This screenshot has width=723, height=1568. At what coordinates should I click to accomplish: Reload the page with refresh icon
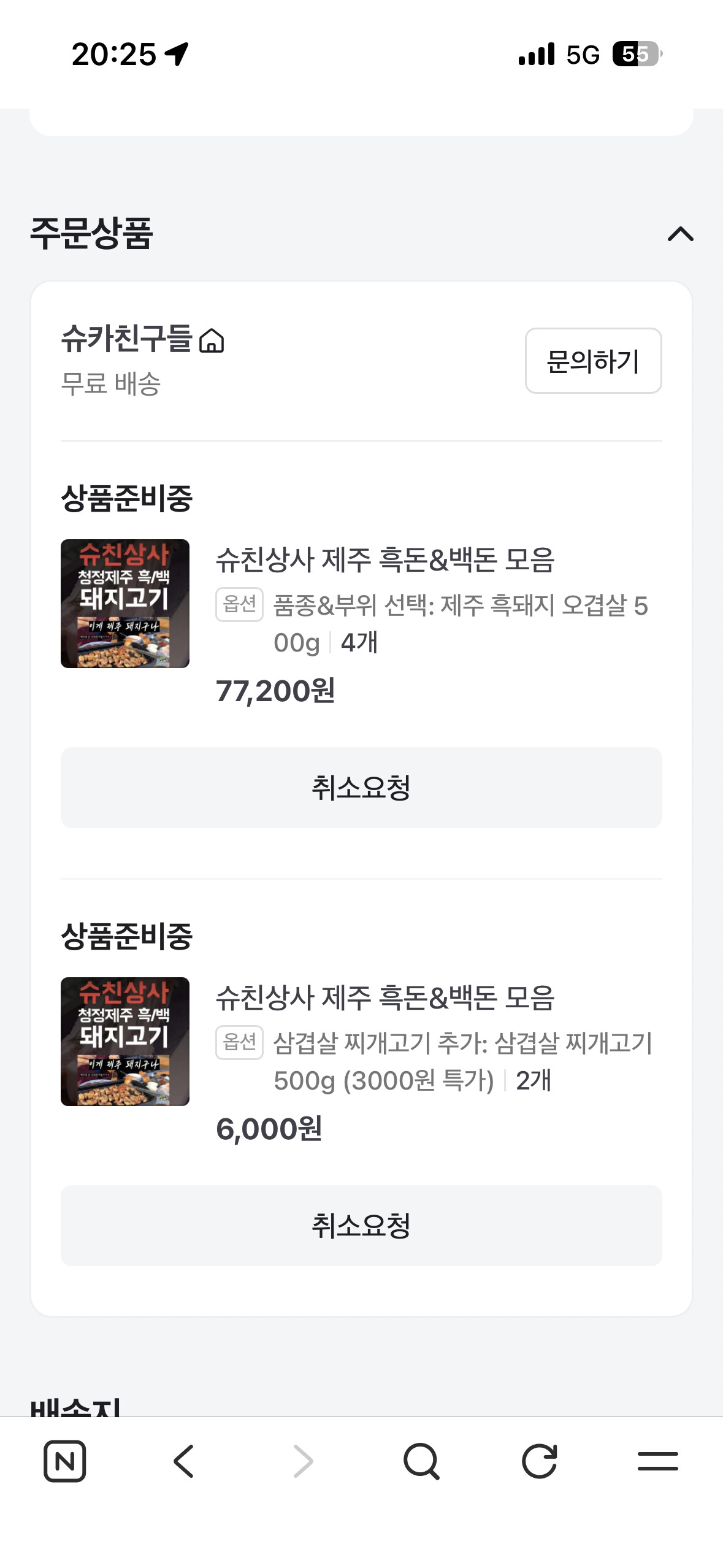pos(540,1461)
